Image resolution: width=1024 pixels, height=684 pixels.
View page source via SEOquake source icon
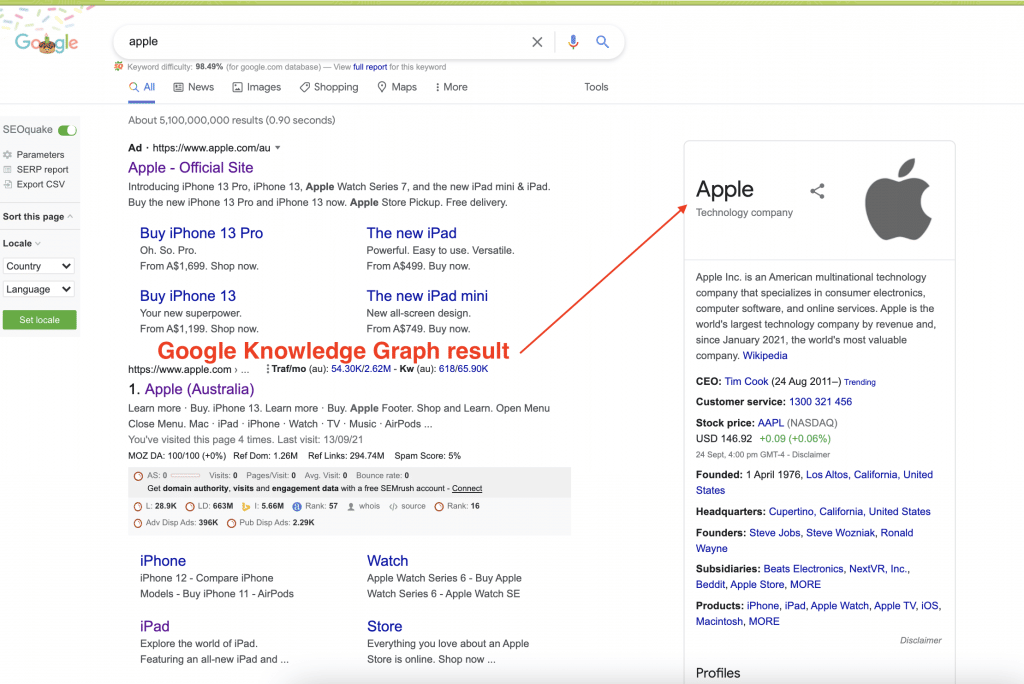(391, 507)
